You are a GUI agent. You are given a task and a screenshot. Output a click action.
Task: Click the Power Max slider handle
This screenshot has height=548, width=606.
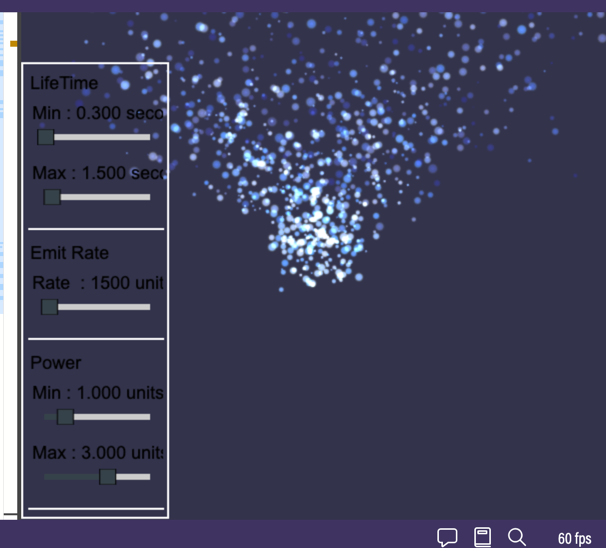(107, 477)
